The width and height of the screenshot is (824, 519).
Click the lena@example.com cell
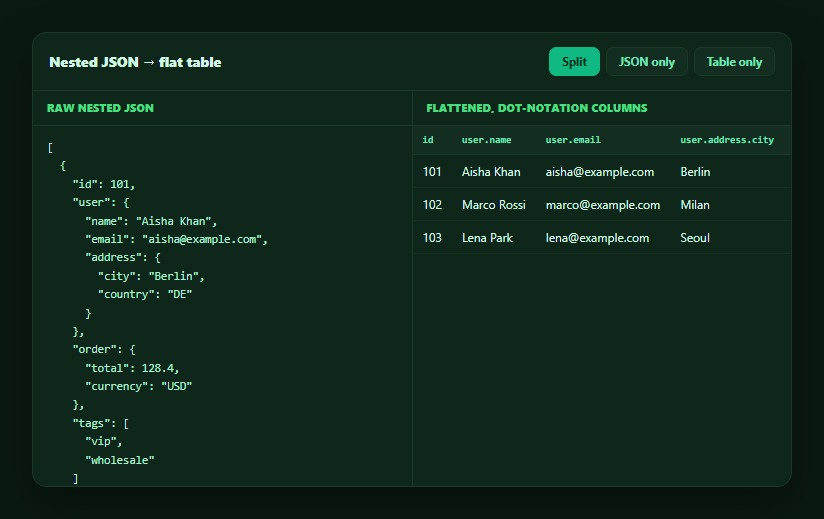tap(597, 238)
